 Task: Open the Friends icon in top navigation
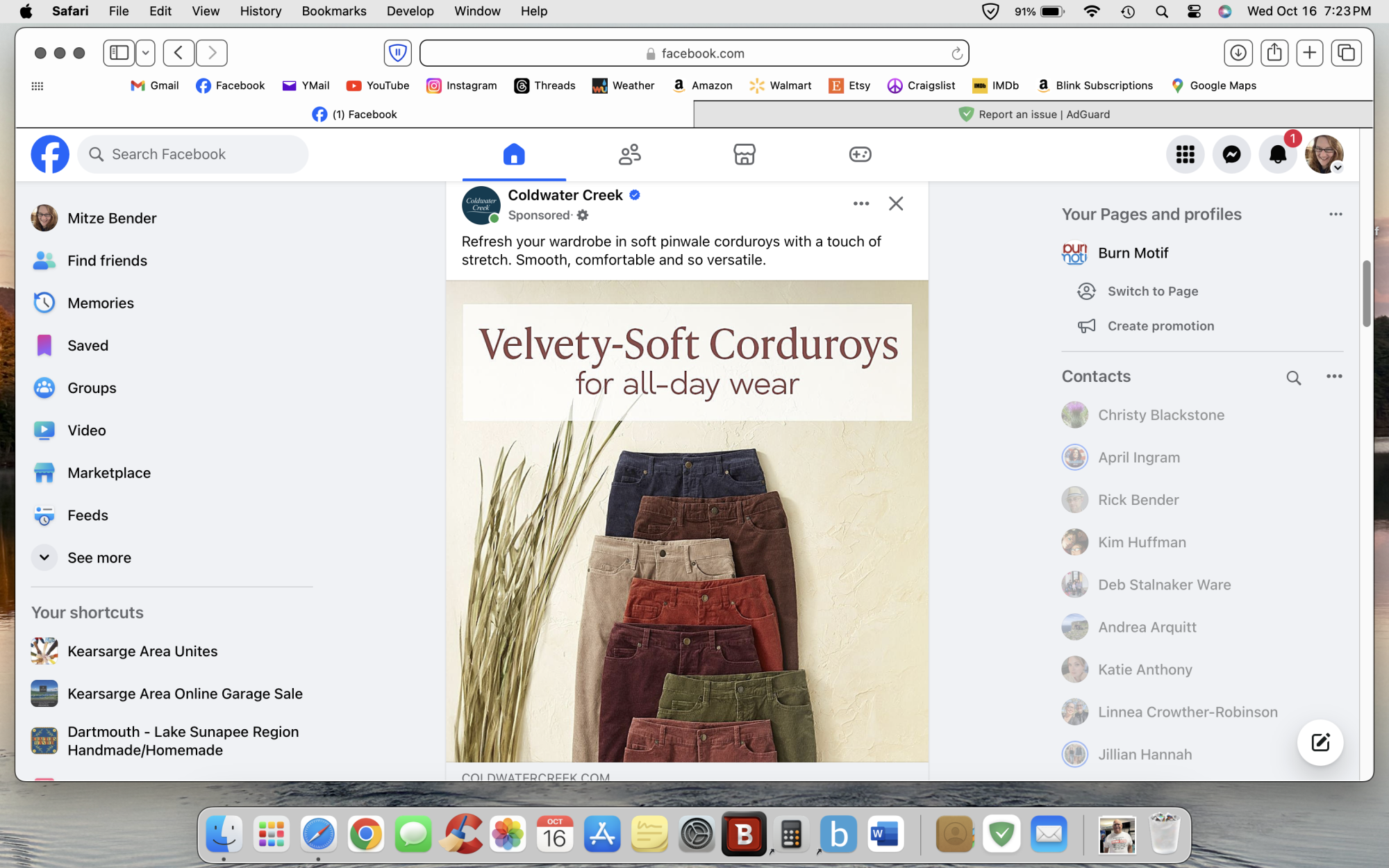(629, 154)
